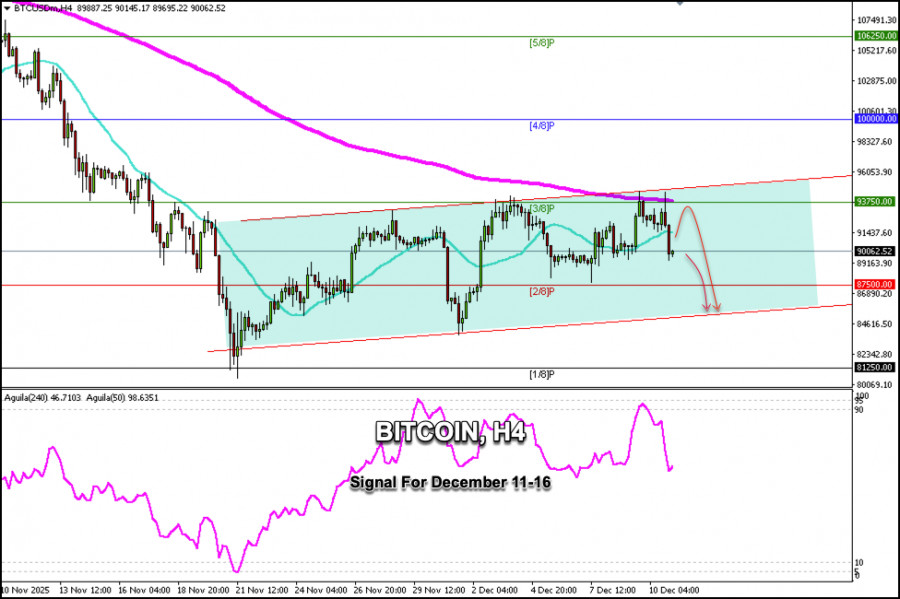Click the [4/8]P Murrey level label
Screen dimensions: 900x599
click(542, 126)
